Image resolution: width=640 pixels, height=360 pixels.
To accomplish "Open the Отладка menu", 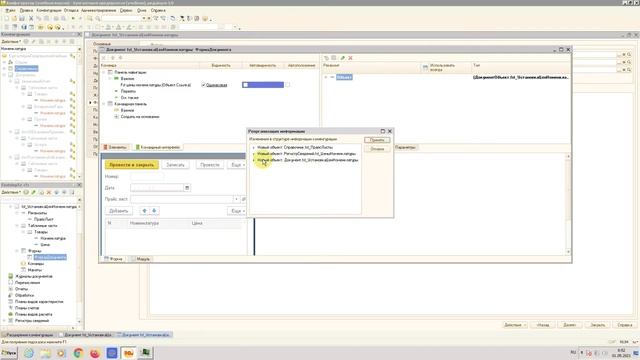I will [x=71, y=10].
